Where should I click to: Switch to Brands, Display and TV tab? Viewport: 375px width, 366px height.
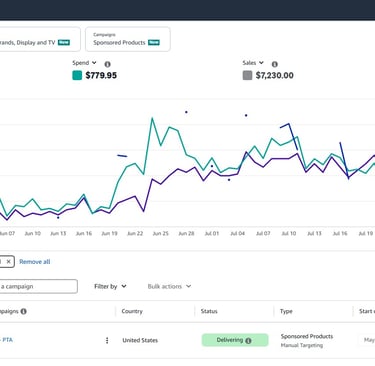[x=39, y=39]
